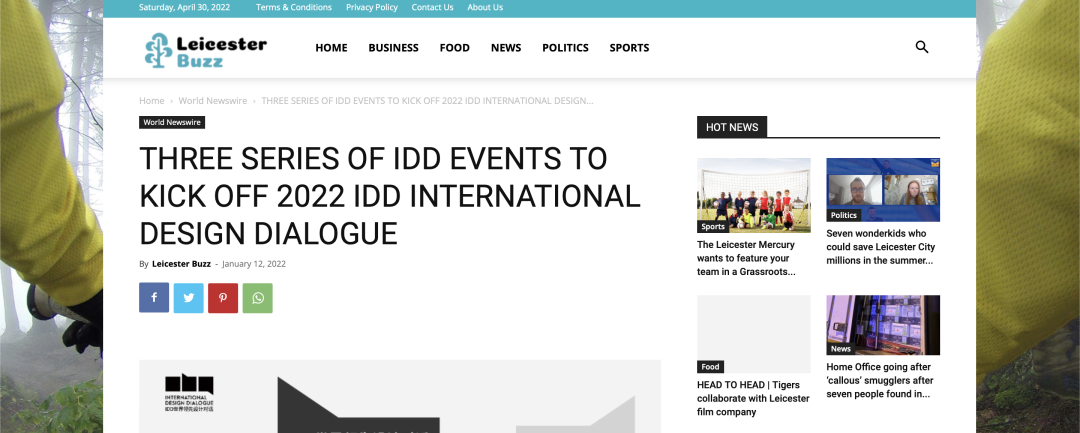Click the International Design Dialogue logo
Image resolution: width=1080 pixels, height=433 pixels.
click(x=189, y=392)
